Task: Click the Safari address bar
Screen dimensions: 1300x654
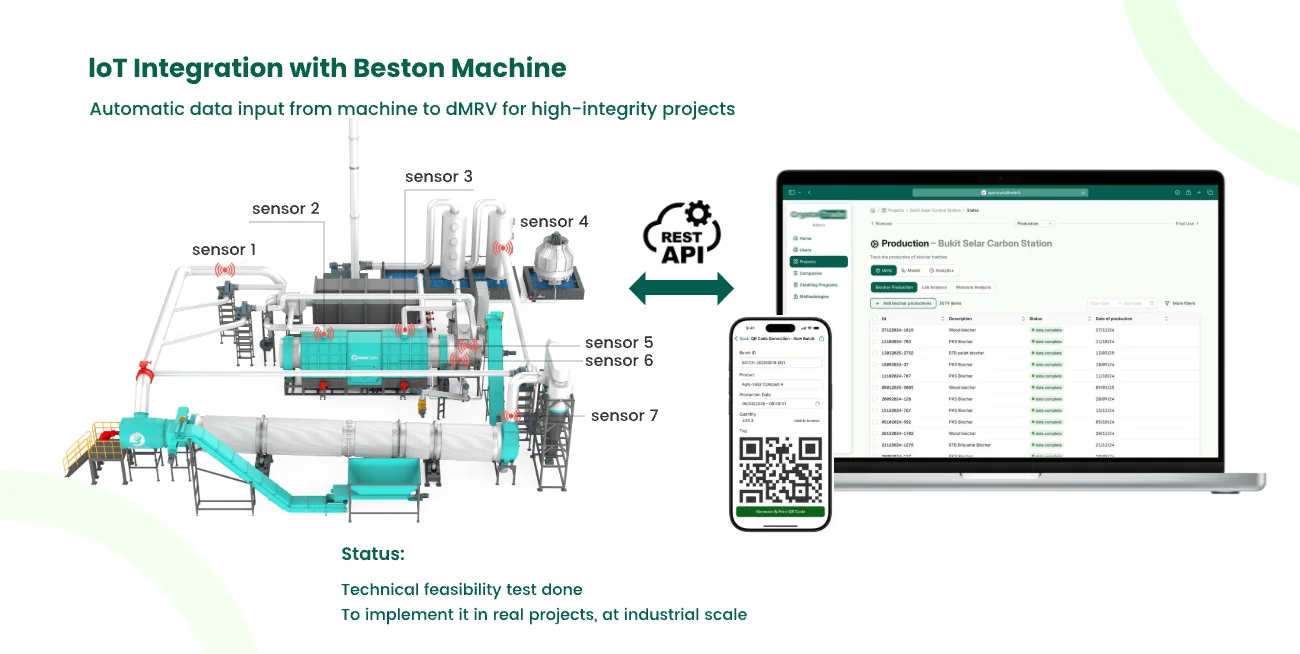Action: click(1000, 192)
